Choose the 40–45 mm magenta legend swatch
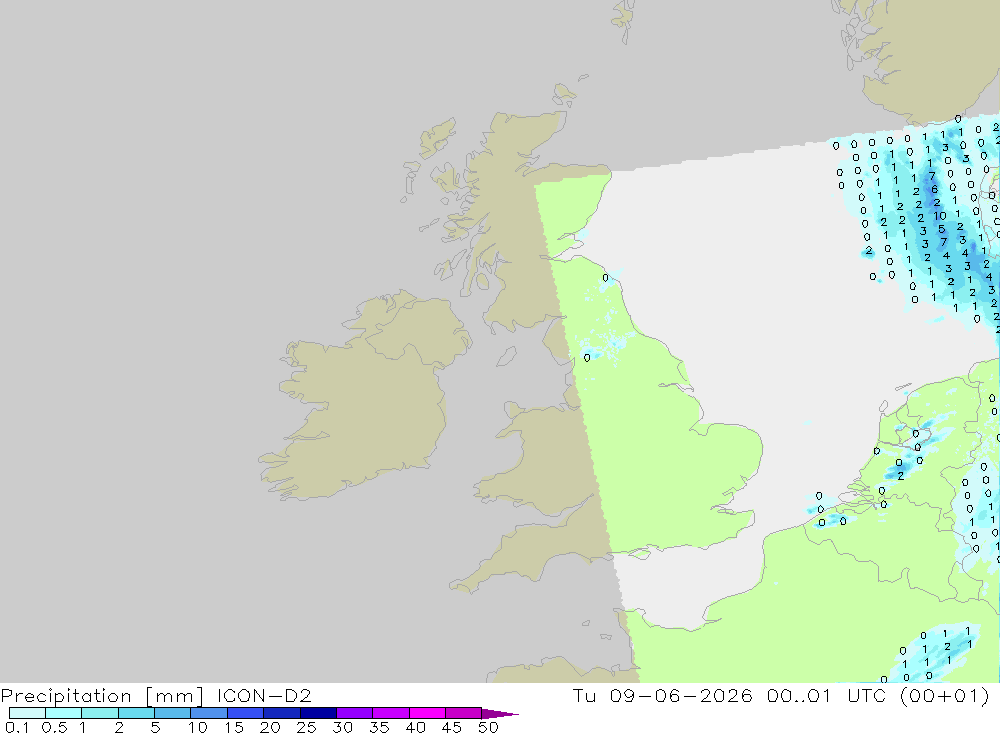The height and width of the screenshot is (733, 1000). 427,713
